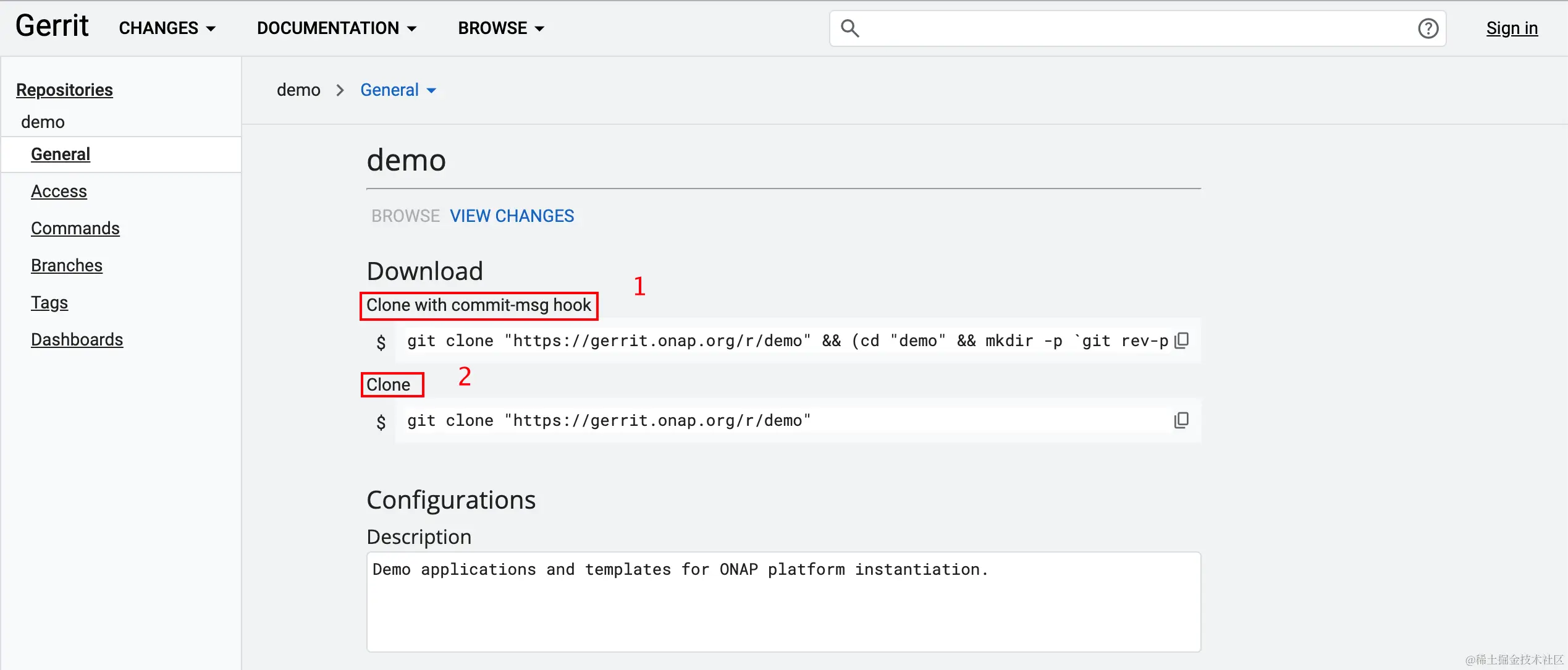Copy the plain Clone git command
1568x670 pixels.
click(x=1181, y=420)
